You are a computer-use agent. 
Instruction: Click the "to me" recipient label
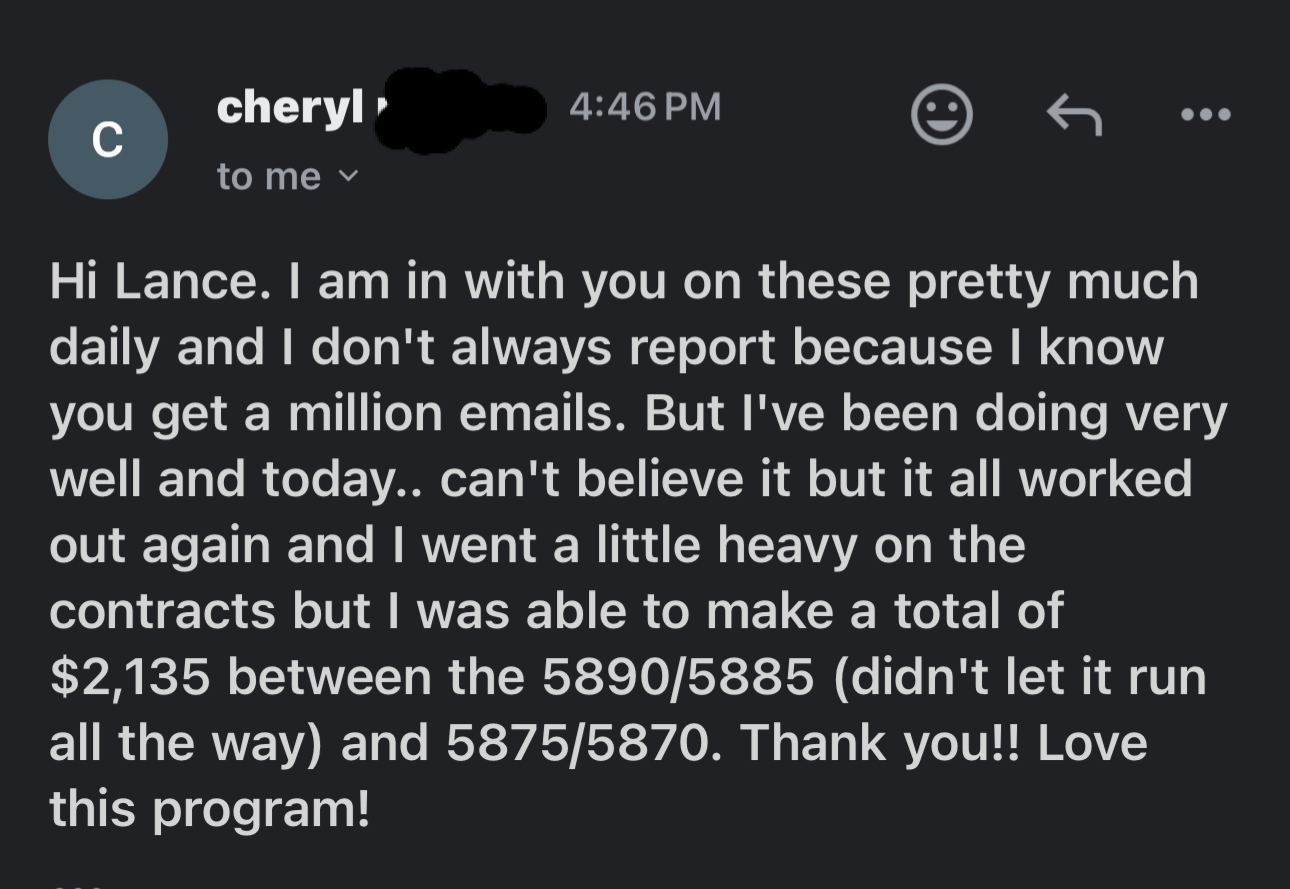click(x=269, y=177)
